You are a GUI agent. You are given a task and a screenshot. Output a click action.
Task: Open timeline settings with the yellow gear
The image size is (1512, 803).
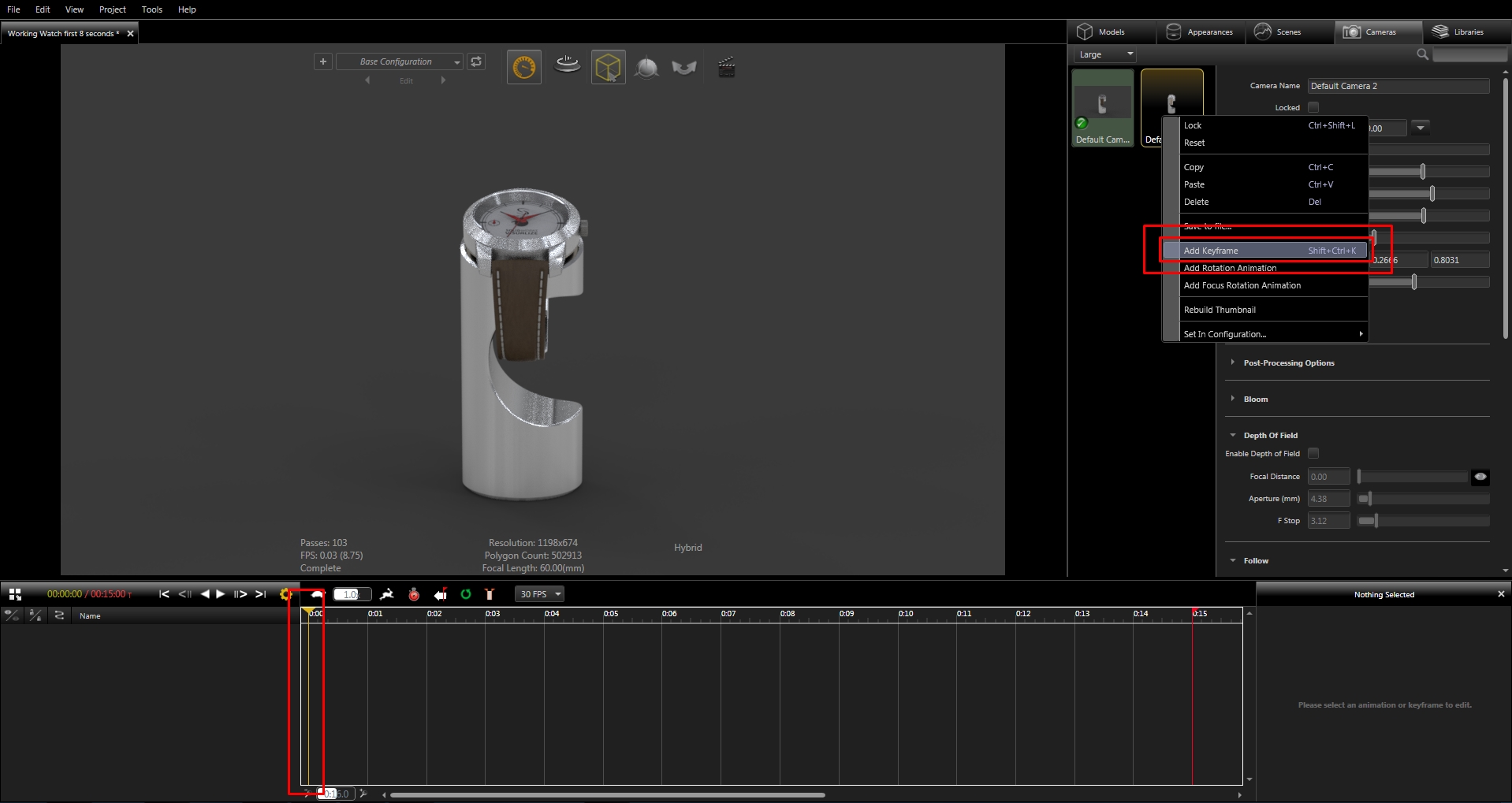(x=285, y=594)
